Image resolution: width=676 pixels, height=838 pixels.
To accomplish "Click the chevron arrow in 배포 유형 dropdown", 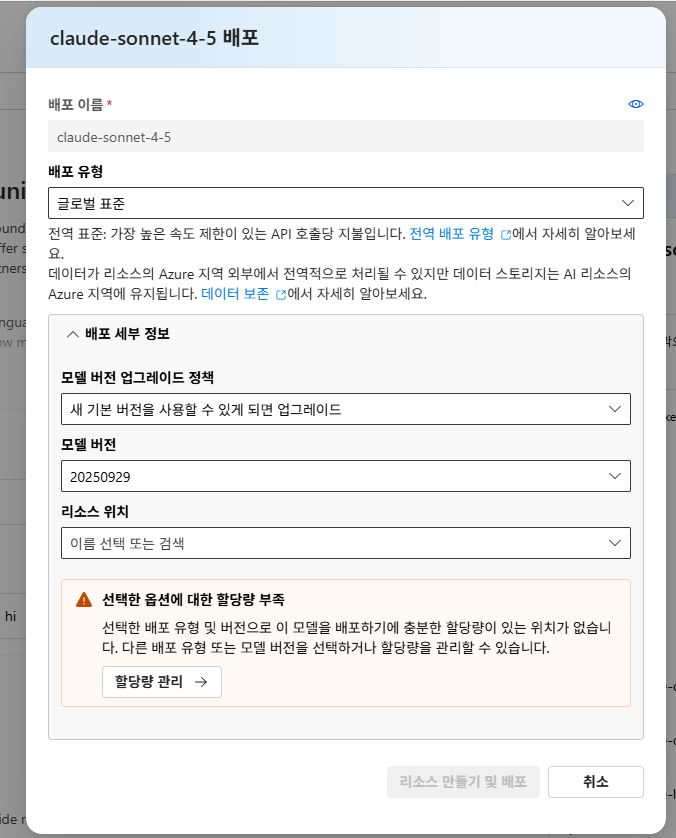I will (628, 203).
